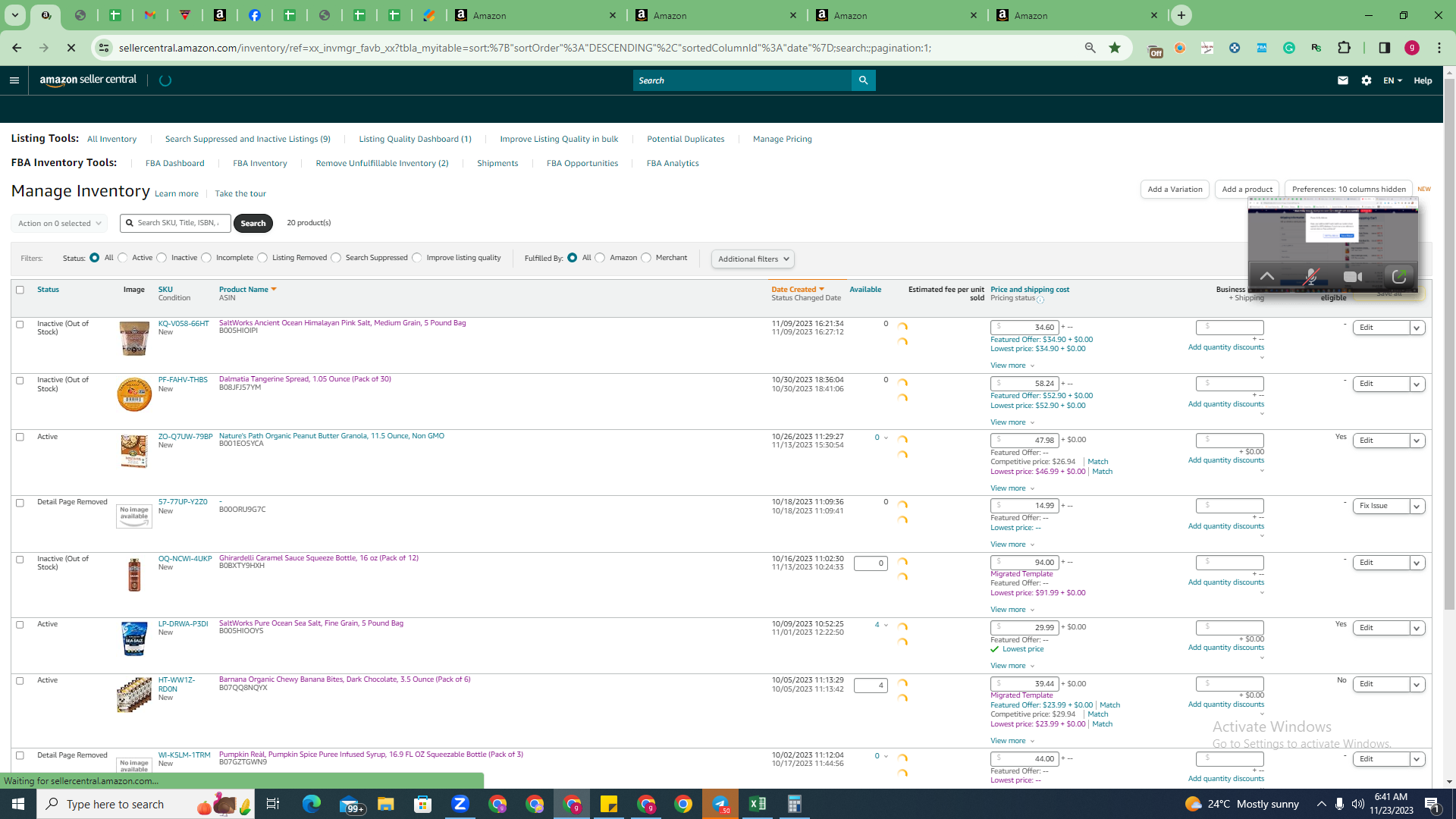Screen dimensions: 1456x819
Task: Open Preferences: 10 columns hidden
Action: coord(1348,190)
